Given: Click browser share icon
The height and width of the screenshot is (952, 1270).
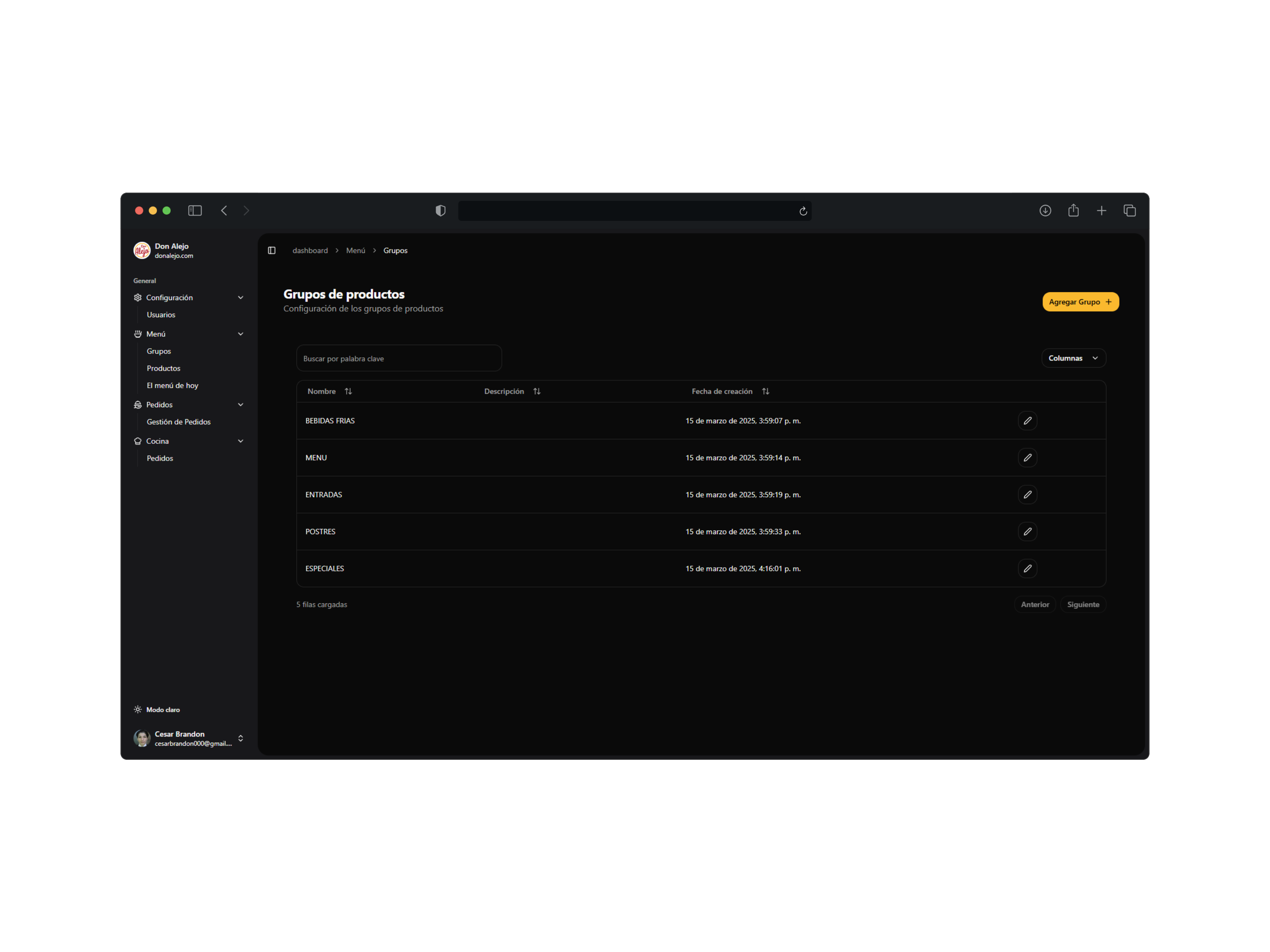Looking at the screenshot, I should pyautogui.click(x=1073, y=211).
